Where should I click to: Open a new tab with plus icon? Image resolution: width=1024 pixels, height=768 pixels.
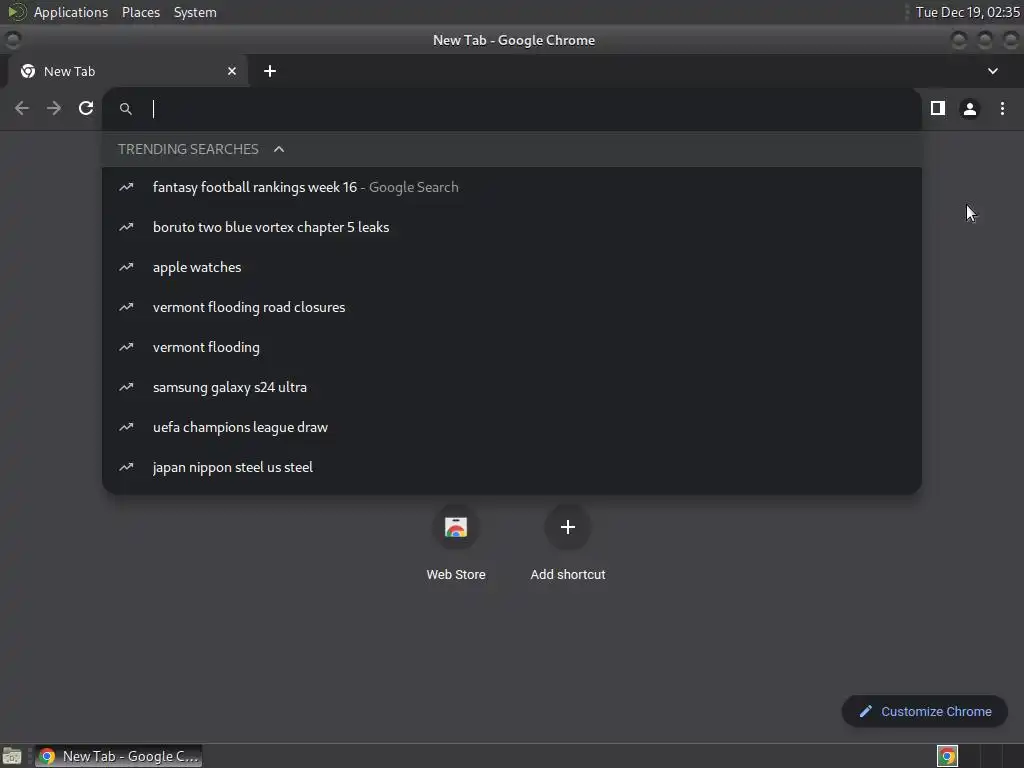pos(270,71)
